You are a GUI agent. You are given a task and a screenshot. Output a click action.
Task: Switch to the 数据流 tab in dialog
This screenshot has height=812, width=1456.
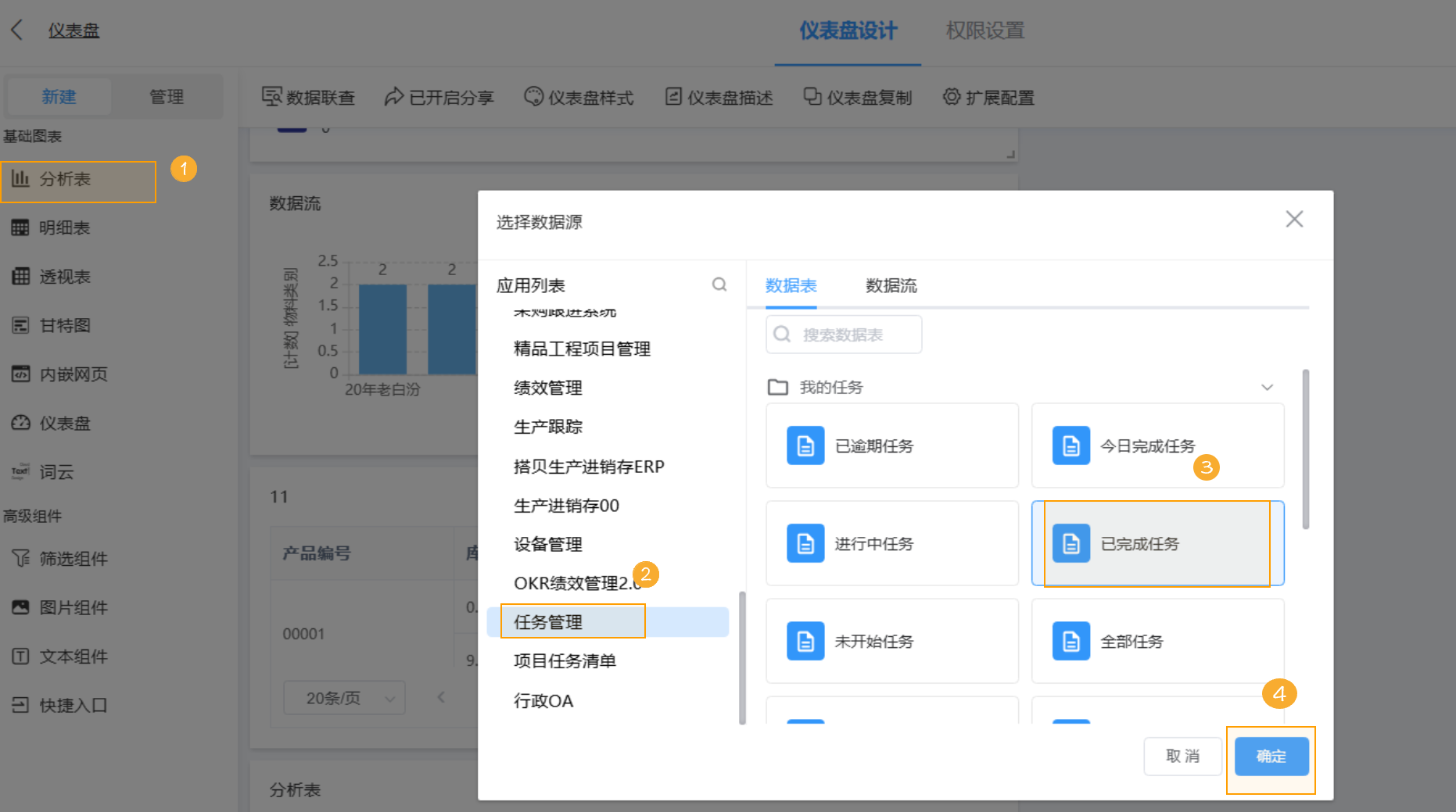click(x=891, y=286)
